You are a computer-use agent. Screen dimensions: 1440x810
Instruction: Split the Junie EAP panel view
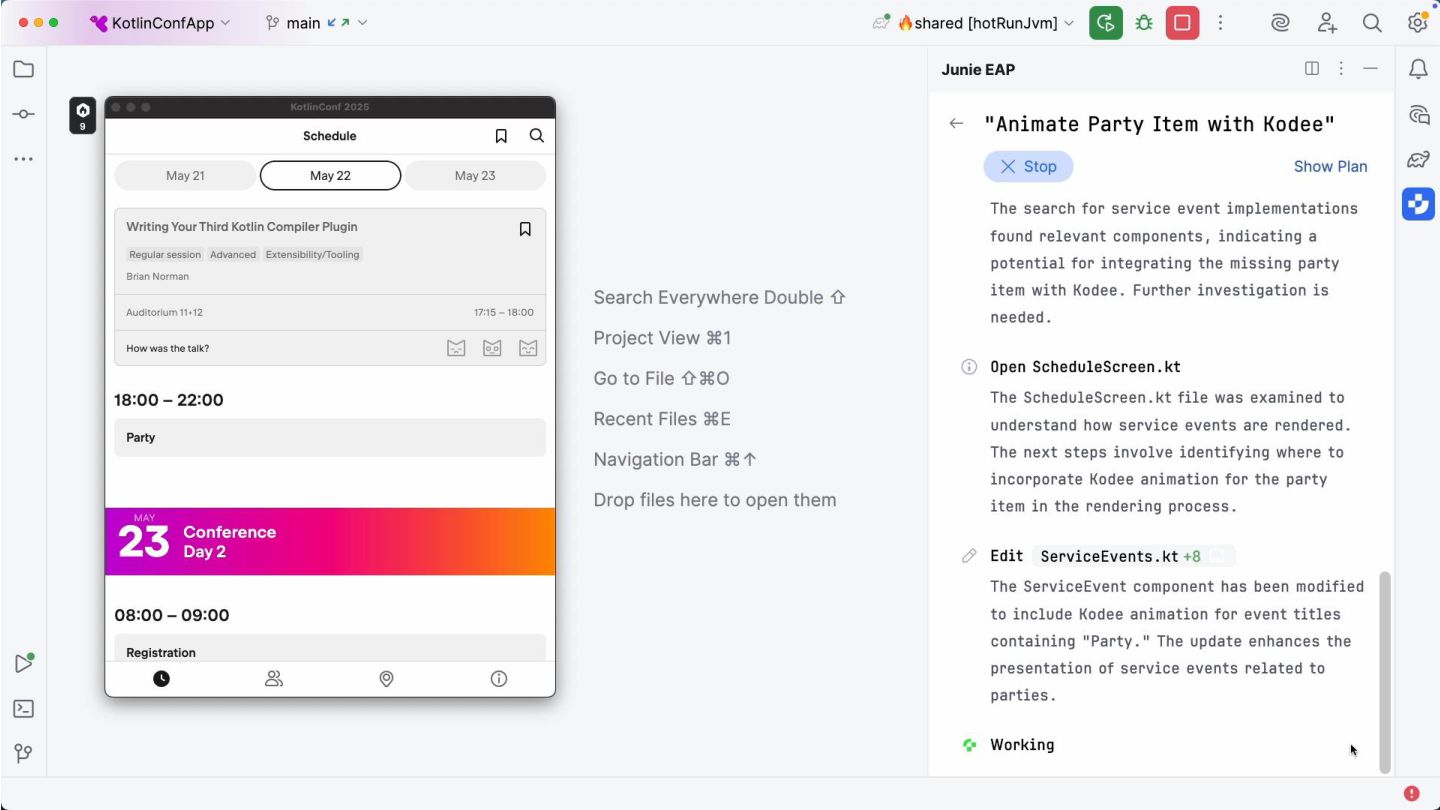(1312, 69)
